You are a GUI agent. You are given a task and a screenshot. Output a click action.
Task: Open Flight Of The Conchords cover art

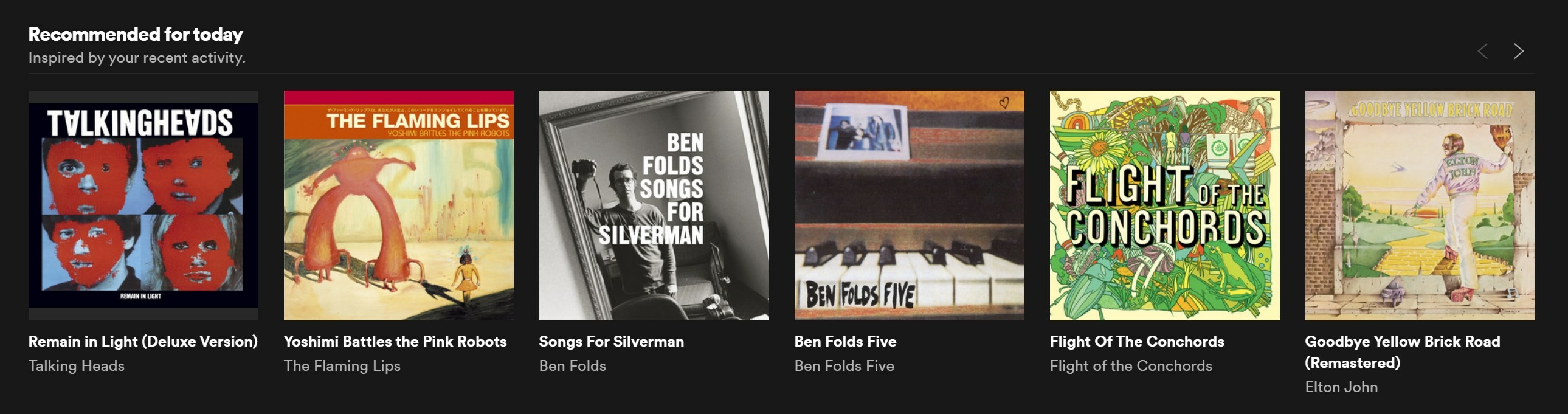pos(1164,205)
